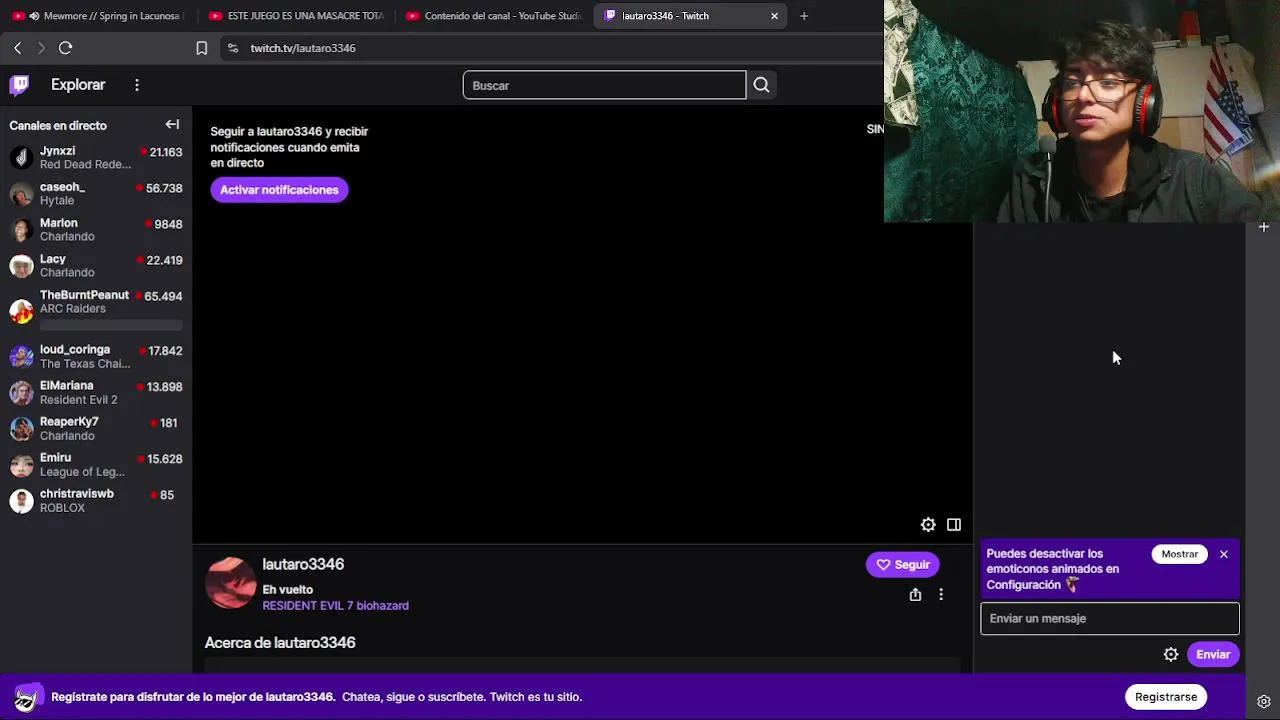Toggle theater mode icon on player
Image resolution: width=1280 pixels, height=720 pixels.
click(x=954, y=525)
